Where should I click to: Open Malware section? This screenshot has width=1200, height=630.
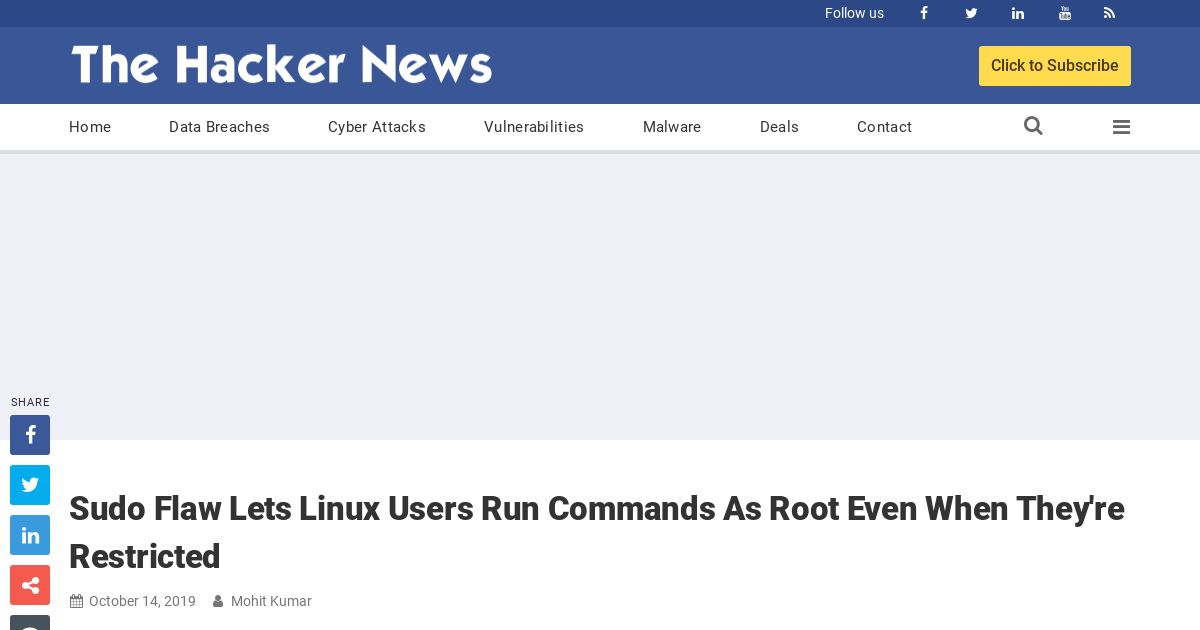(x=672, y=127)
